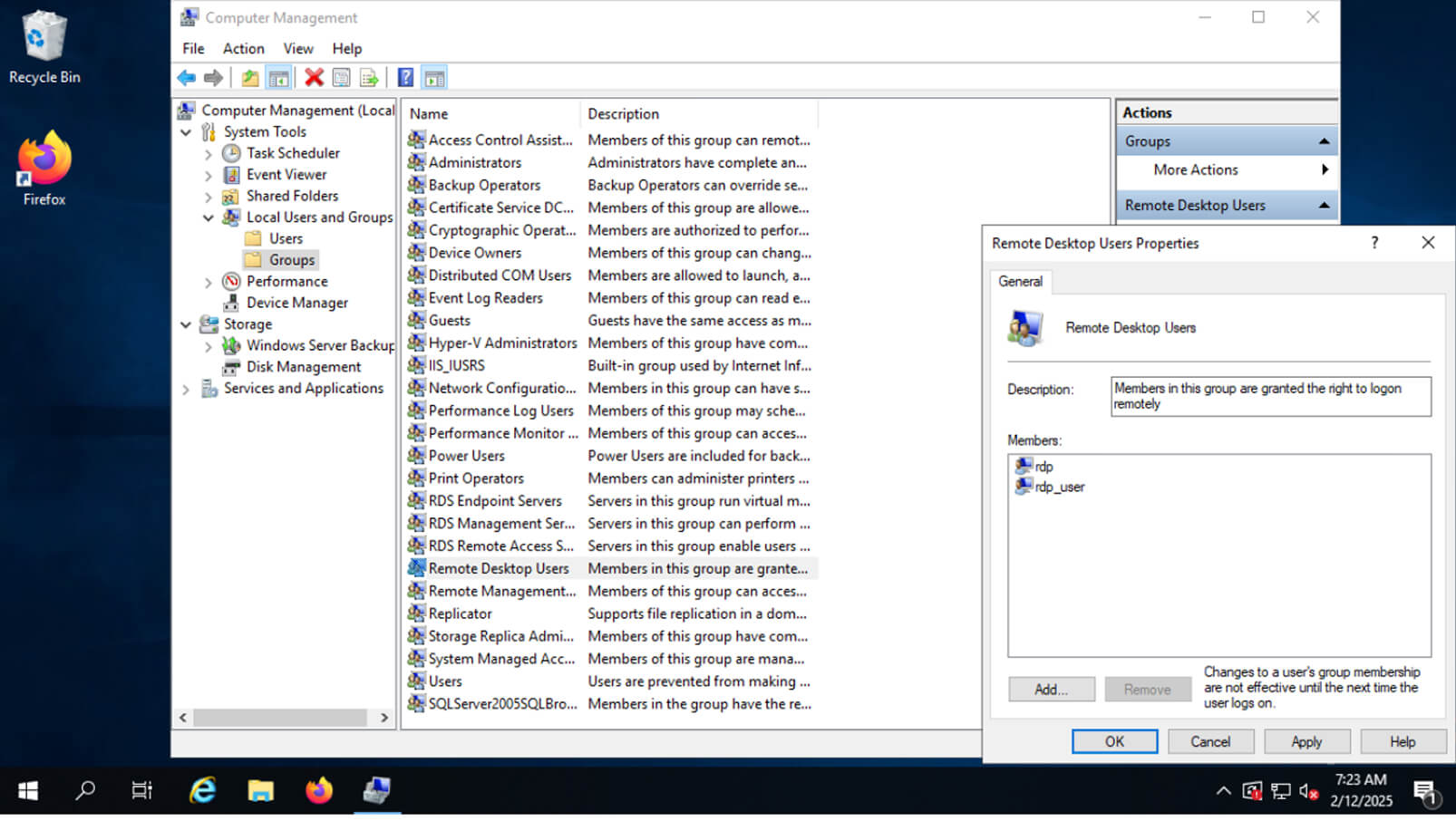Click in the Description text field
Screen dimensions: 1456x821
[1271, 397]
